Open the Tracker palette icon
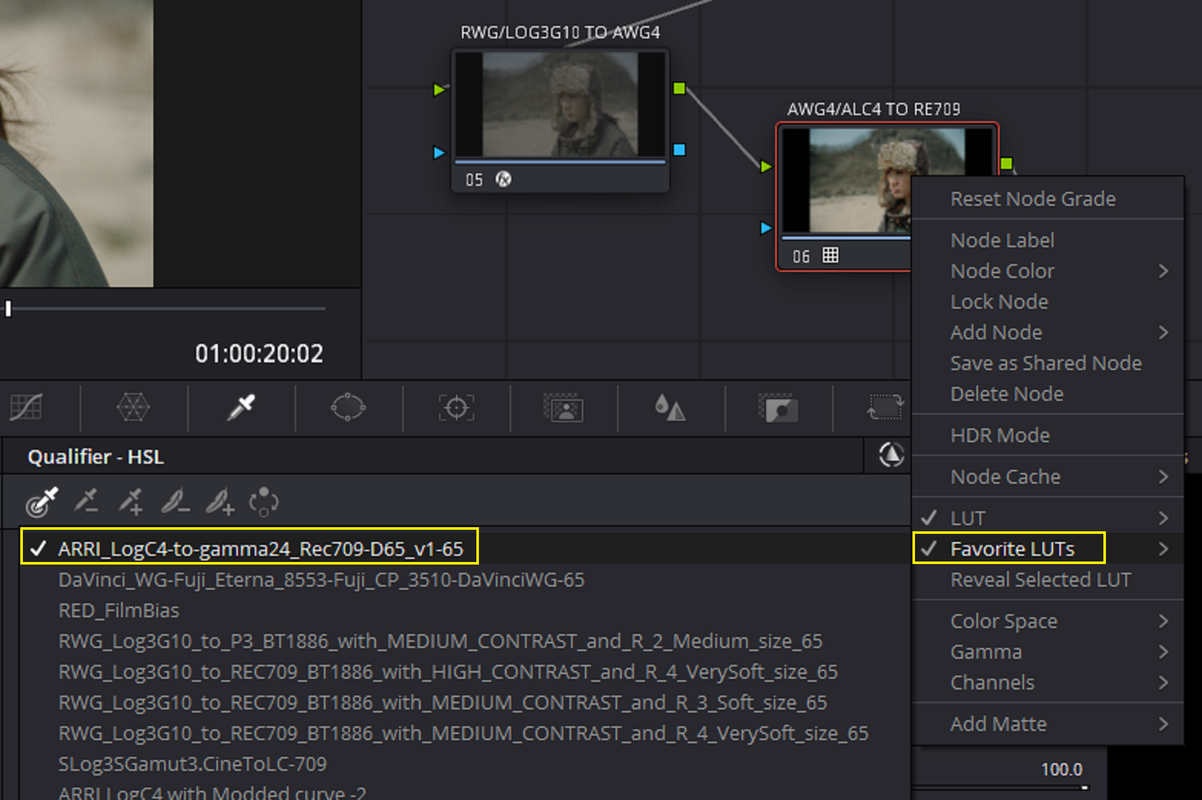 456,407
